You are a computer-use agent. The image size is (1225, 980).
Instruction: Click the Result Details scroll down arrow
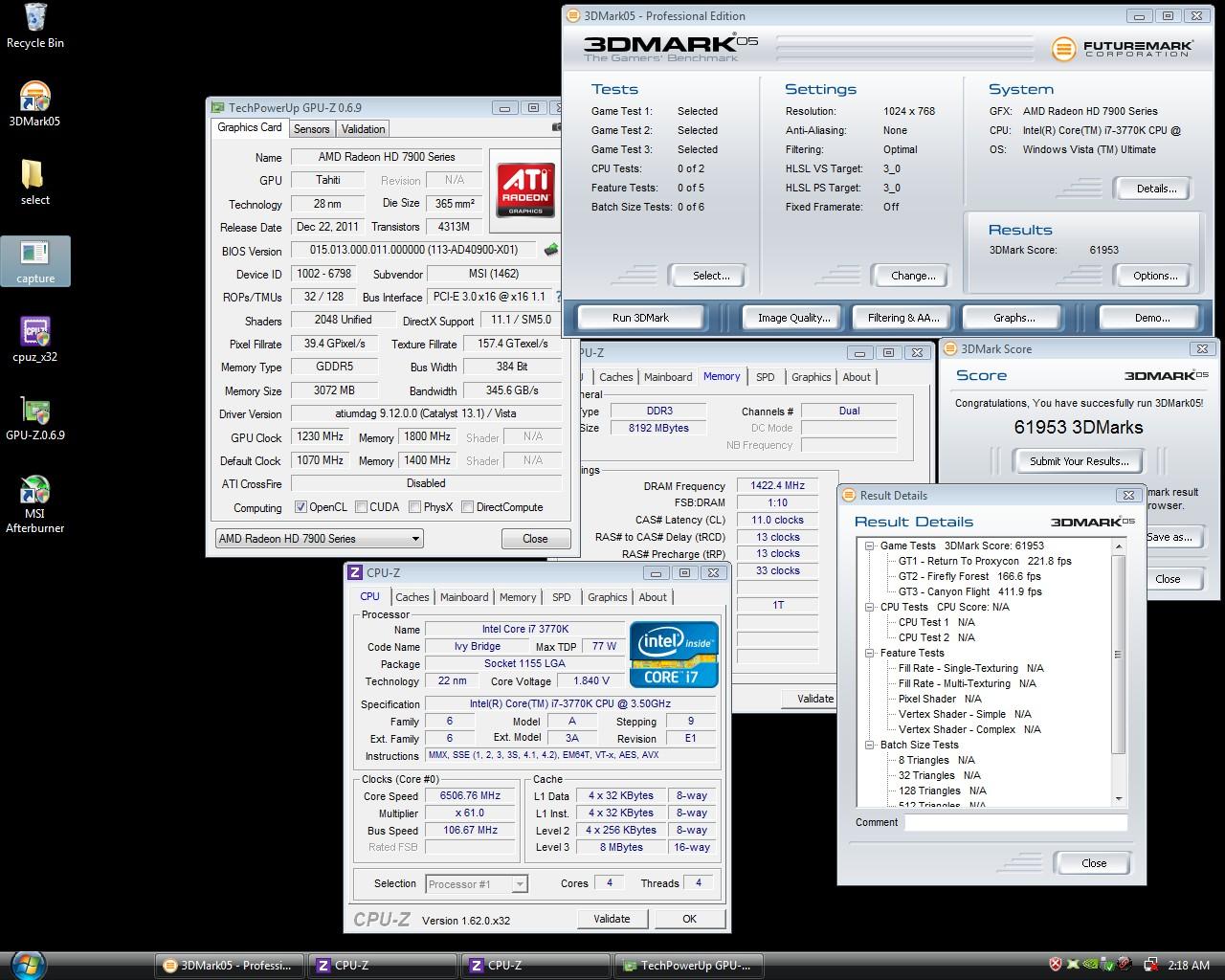click(1119, 799)
